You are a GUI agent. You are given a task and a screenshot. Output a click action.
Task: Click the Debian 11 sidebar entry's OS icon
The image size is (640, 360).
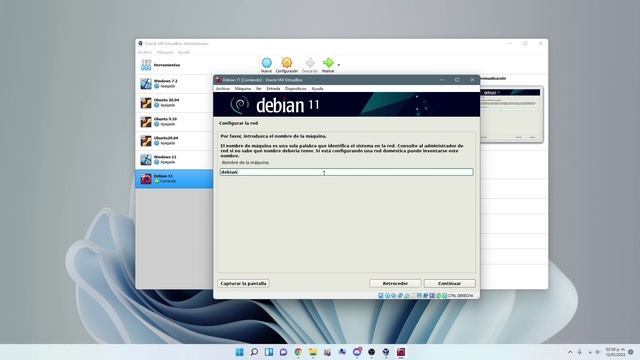pos(146,179)
